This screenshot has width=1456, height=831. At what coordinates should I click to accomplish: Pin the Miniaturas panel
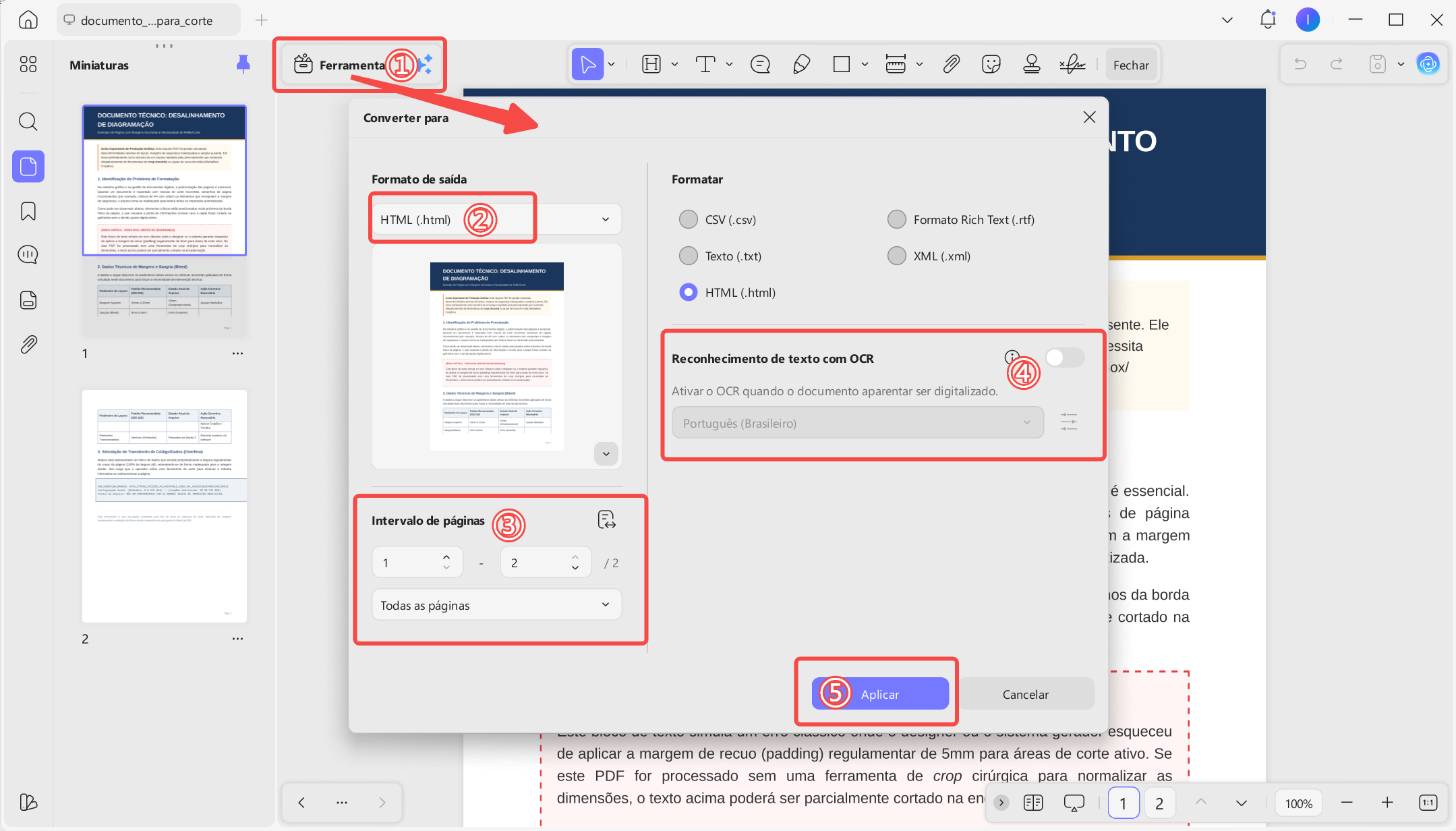[x=243, y=65]
